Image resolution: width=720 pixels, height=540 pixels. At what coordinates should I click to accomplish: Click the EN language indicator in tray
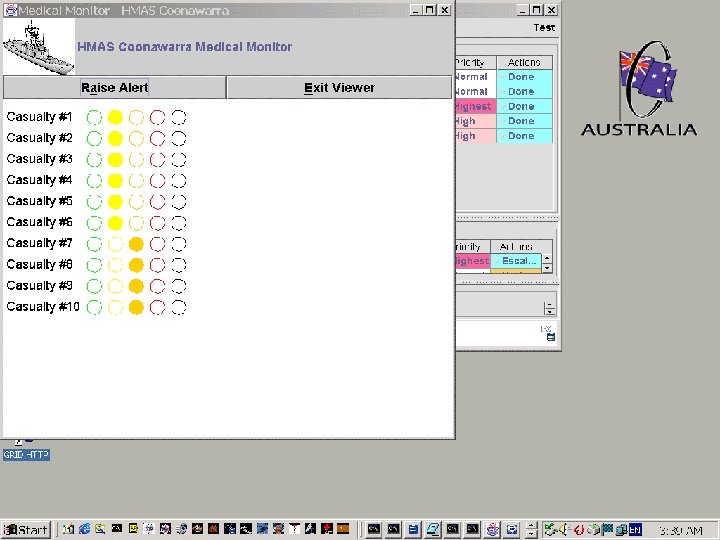[635, 529]
